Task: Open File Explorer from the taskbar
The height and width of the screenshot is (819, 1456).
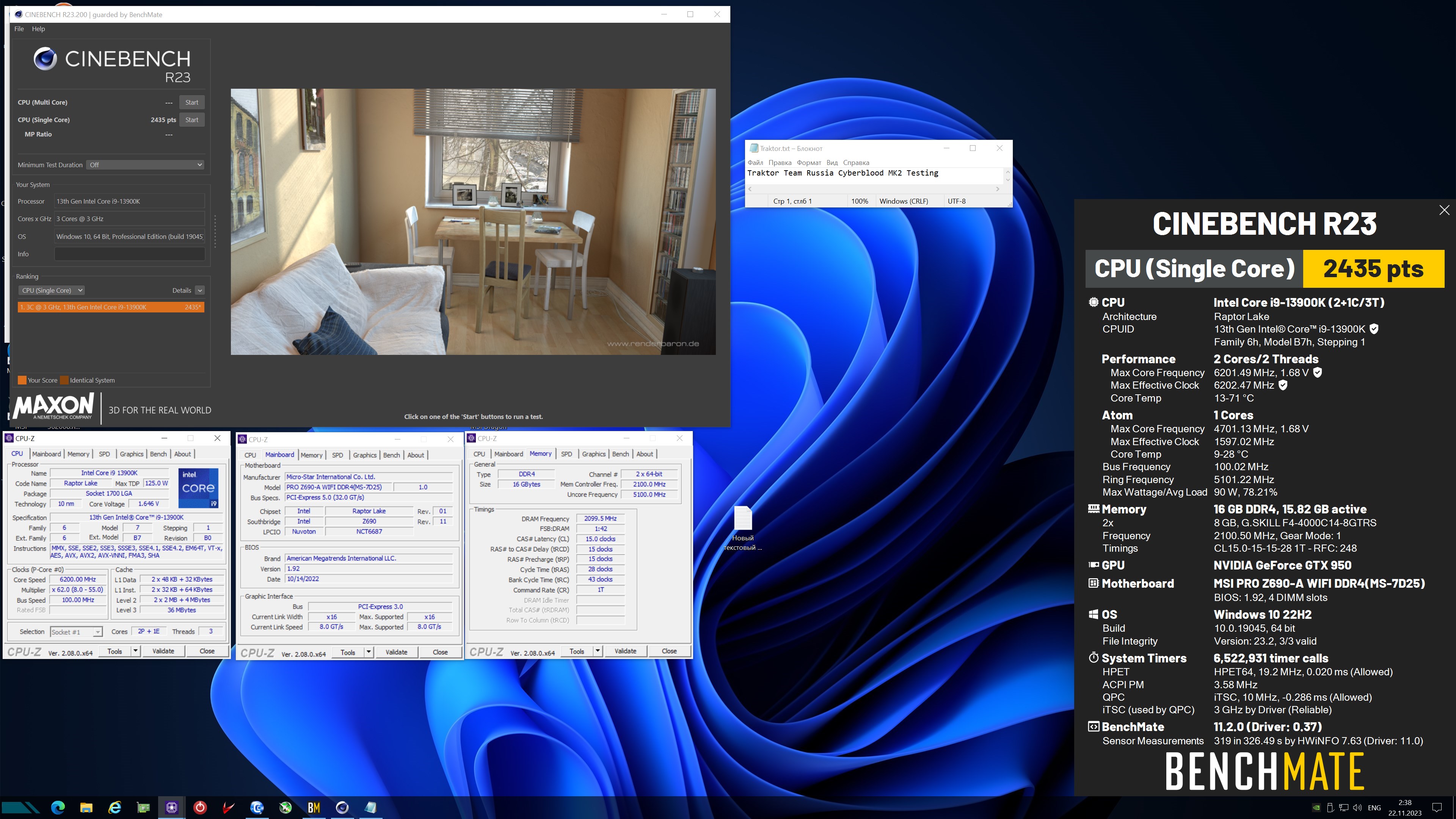Action: 86,807
